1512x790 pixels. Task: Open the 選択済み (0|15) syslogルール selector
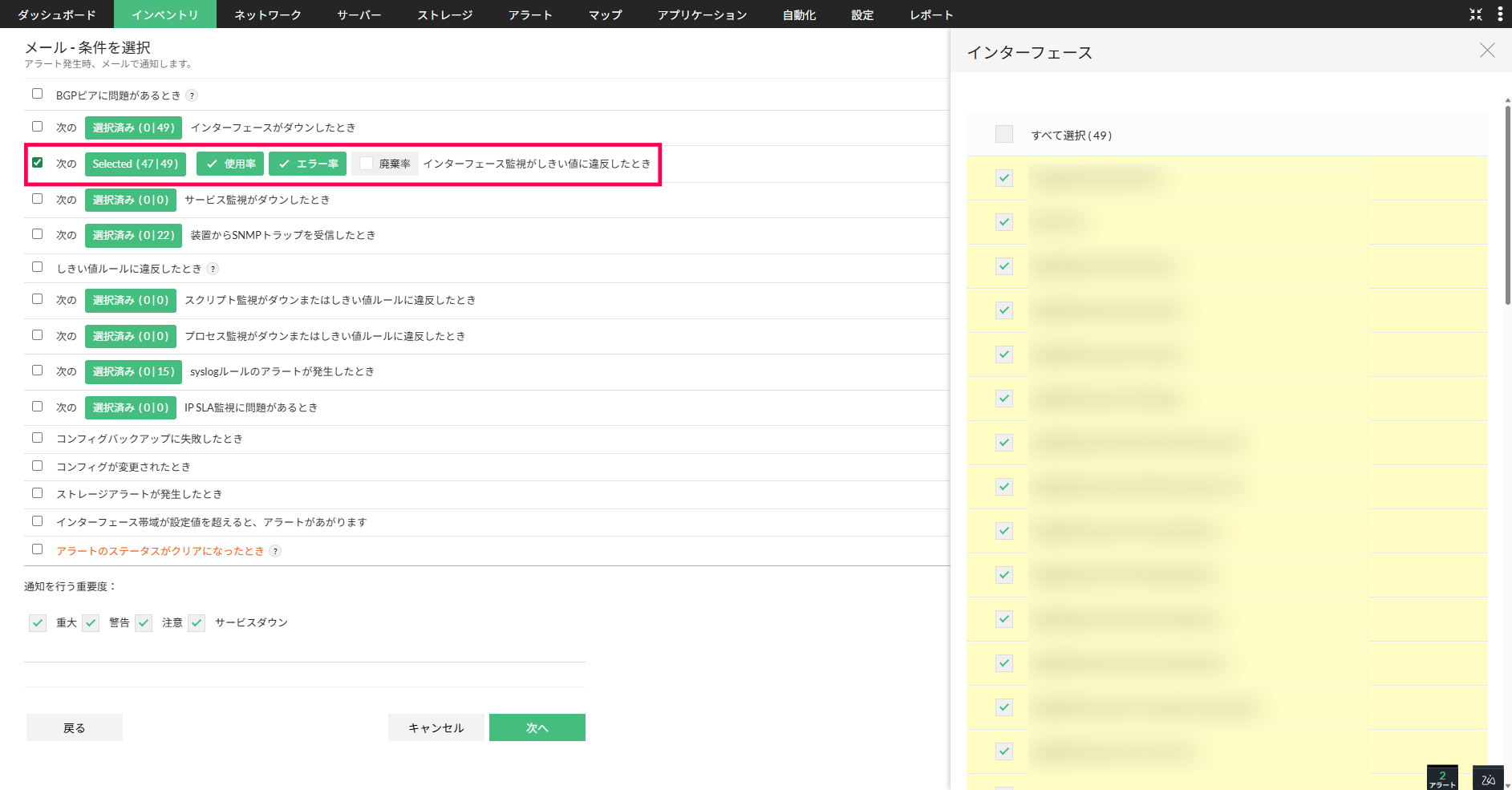tap(133, 371)
